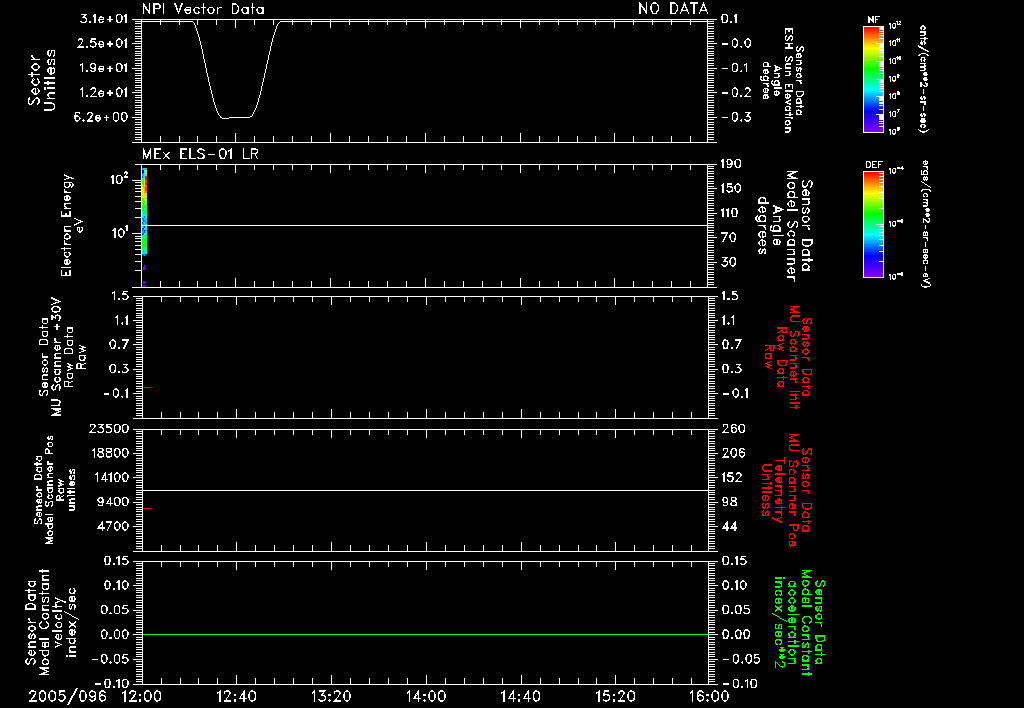Click the 9400 scanner position axis value
Viewport: 1024px width, 708px height.
click(113, 502)
